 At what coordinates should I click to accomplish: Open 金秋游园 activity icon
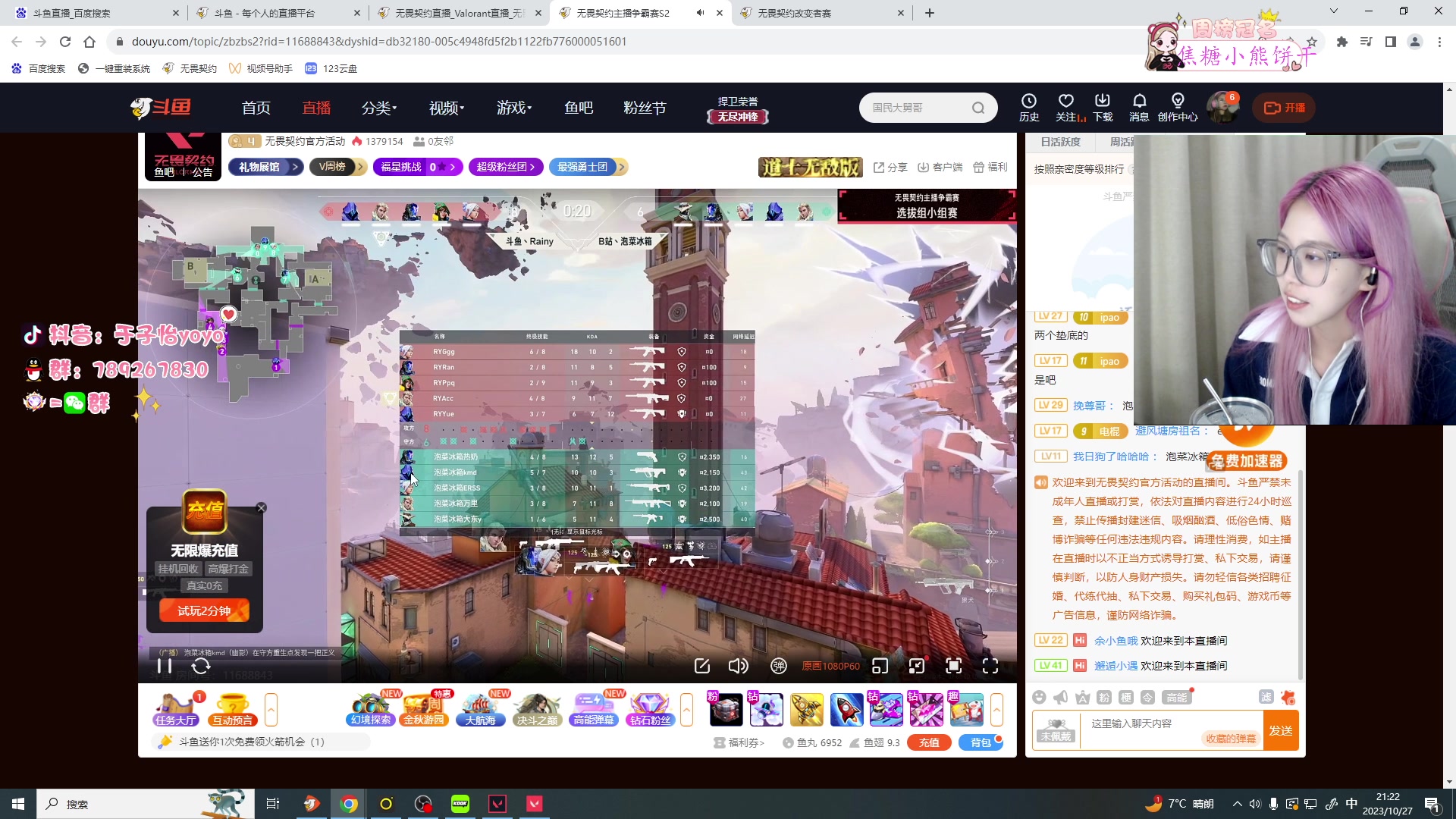(425, 709)
